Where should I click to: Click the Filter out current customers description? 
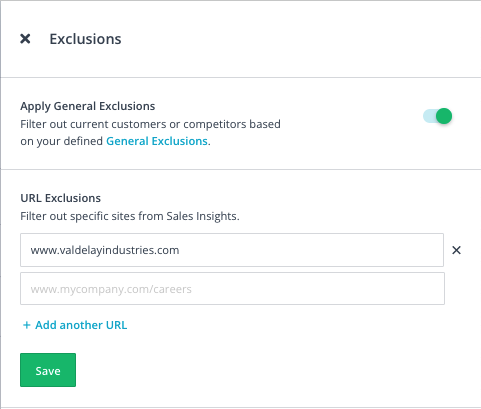pyautogui.click(x=150, y=133)
